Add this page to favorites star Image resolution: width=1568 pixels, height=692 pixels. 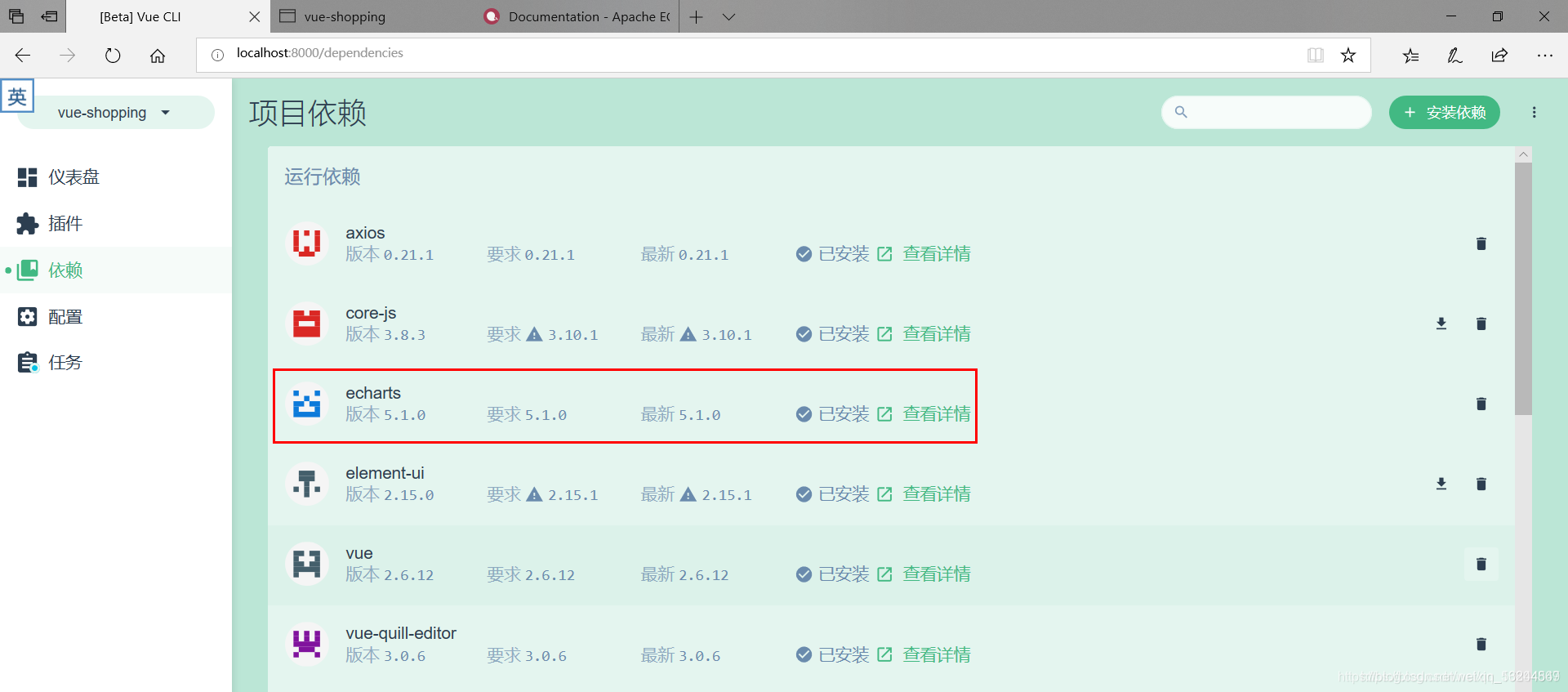(x=1348, y=55)
